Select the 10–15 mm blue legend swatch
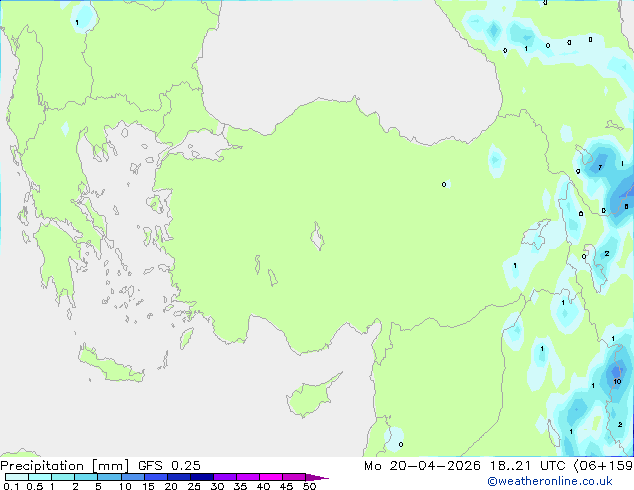The height and width of the screenshot is (490, 634). pyautogui.click(x=132, y=477)
